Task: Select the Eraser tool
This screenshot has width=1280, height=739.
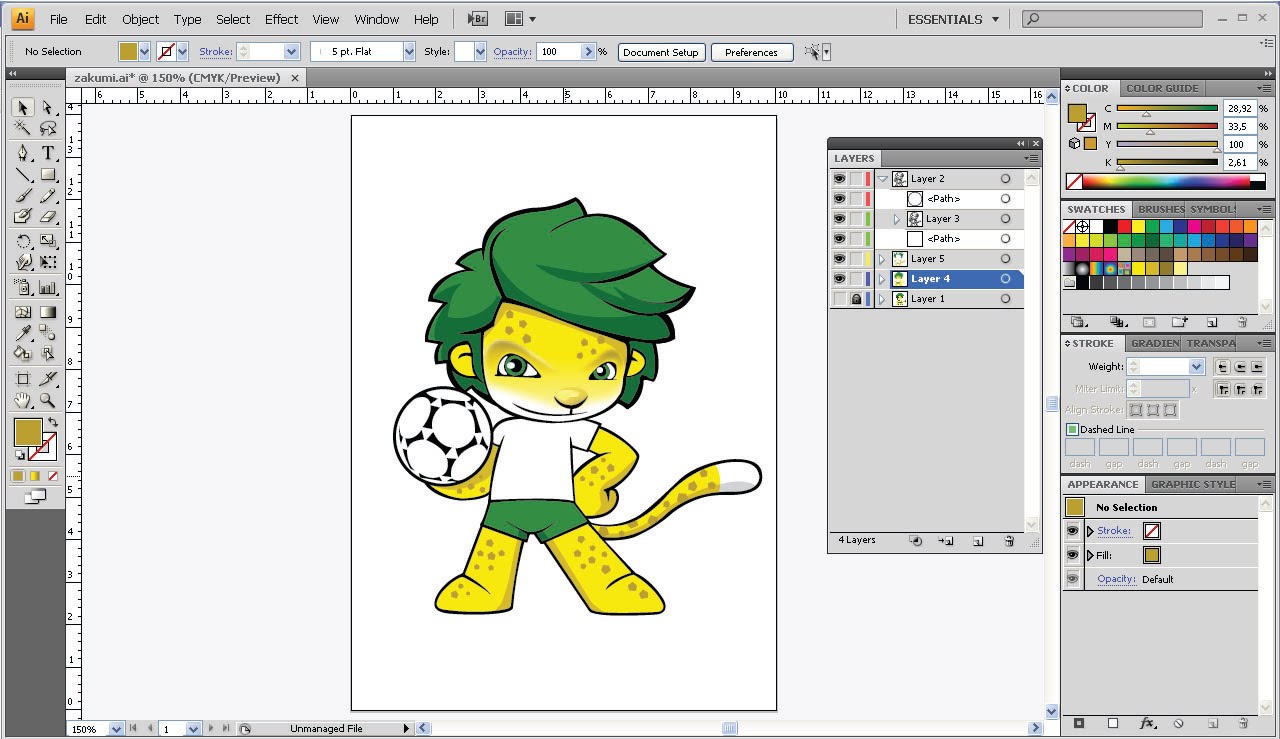Action: 47,217
